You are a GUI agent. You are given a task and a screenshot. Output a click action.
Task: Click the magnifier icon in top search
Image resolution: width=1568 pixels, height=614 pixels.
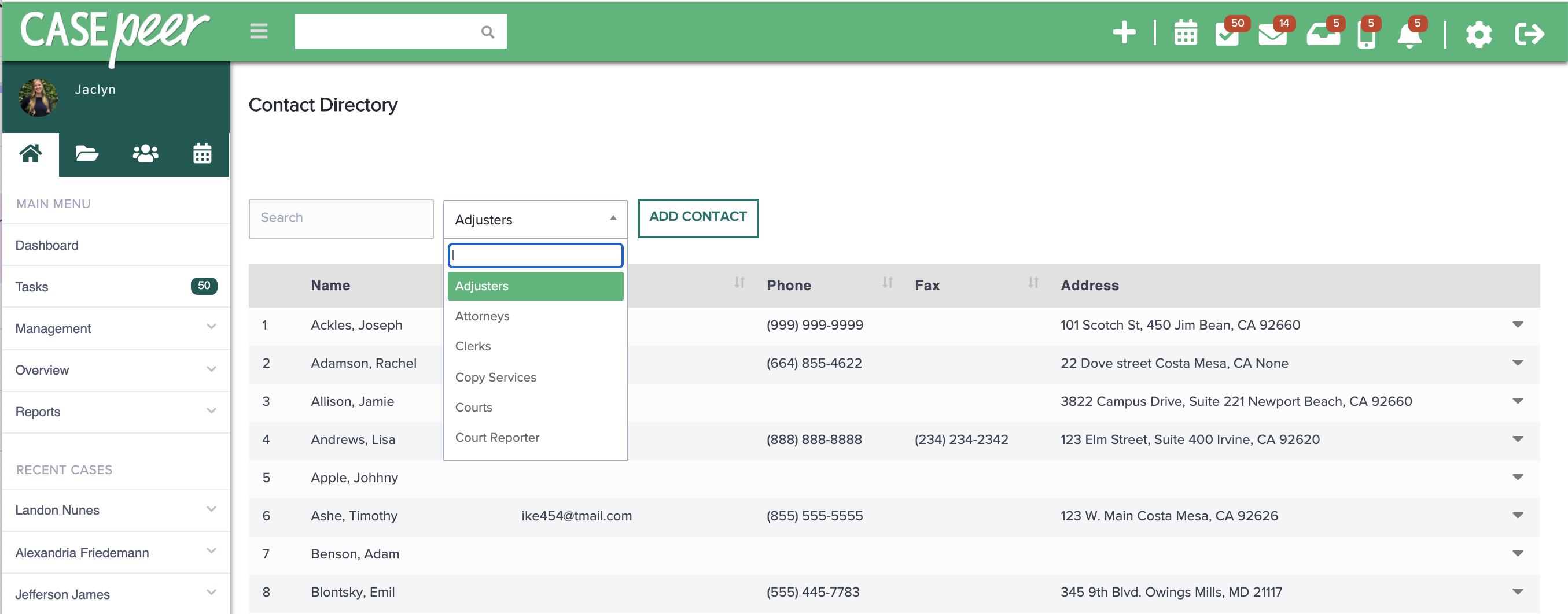pos(488,32)
